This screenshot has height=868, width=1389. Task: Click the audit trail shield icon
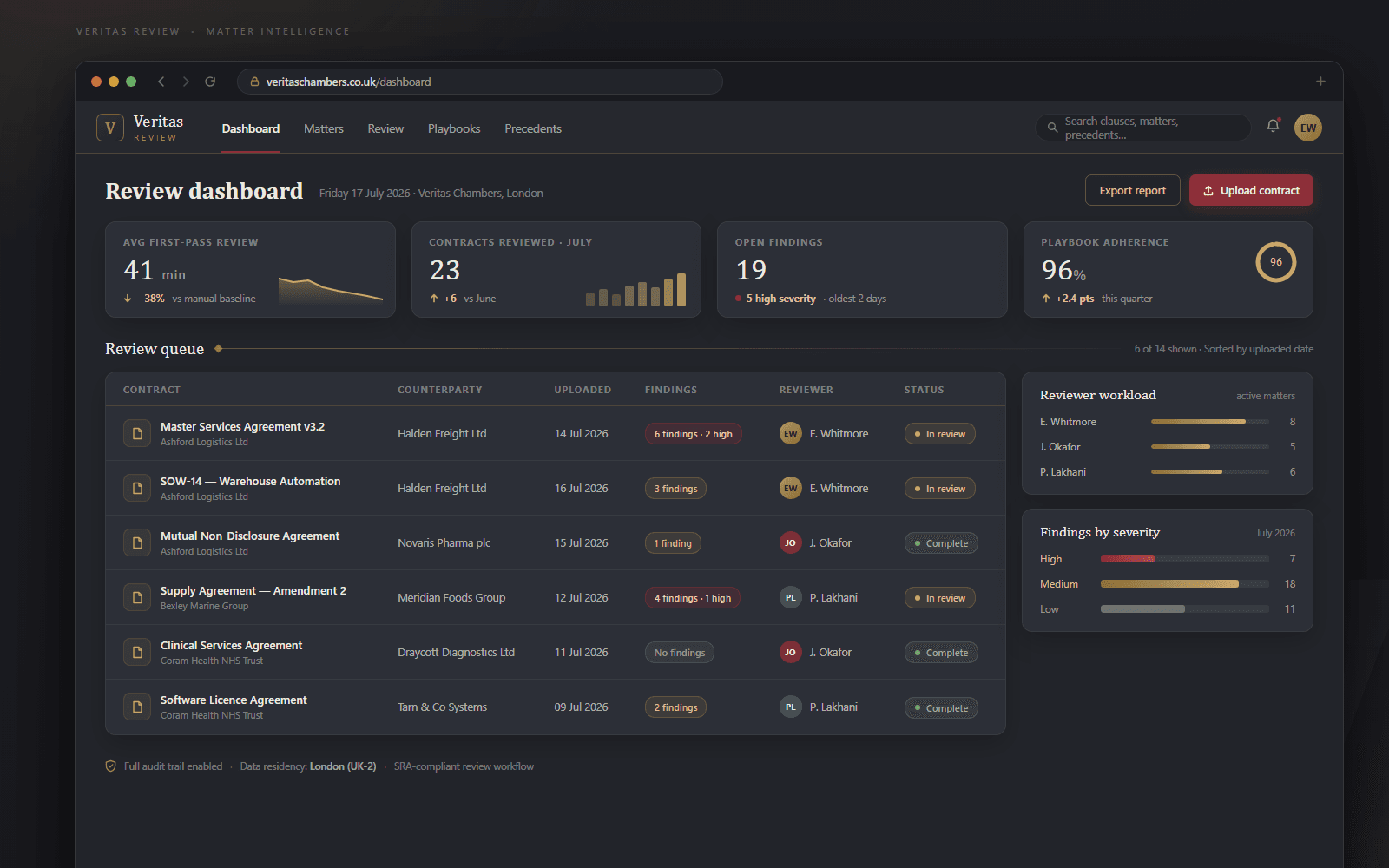[111, 766]
